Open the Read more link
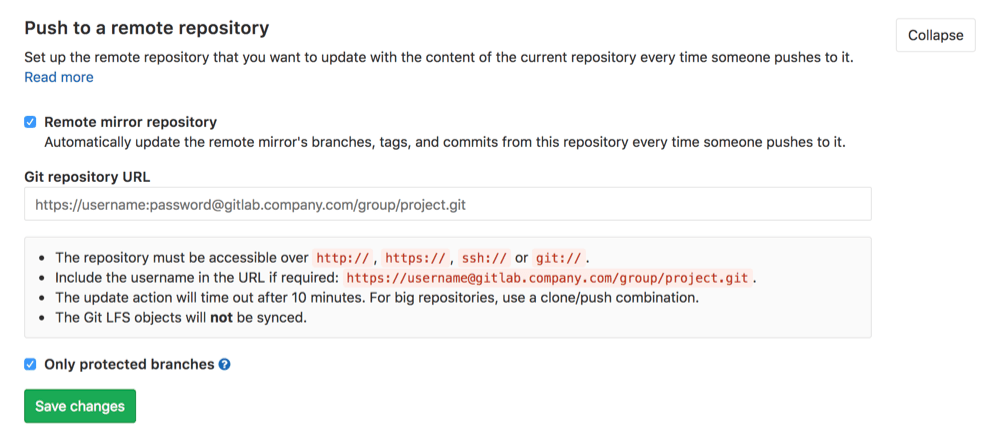This screenshot has width=1006, height=443. [x=59, y=77]
